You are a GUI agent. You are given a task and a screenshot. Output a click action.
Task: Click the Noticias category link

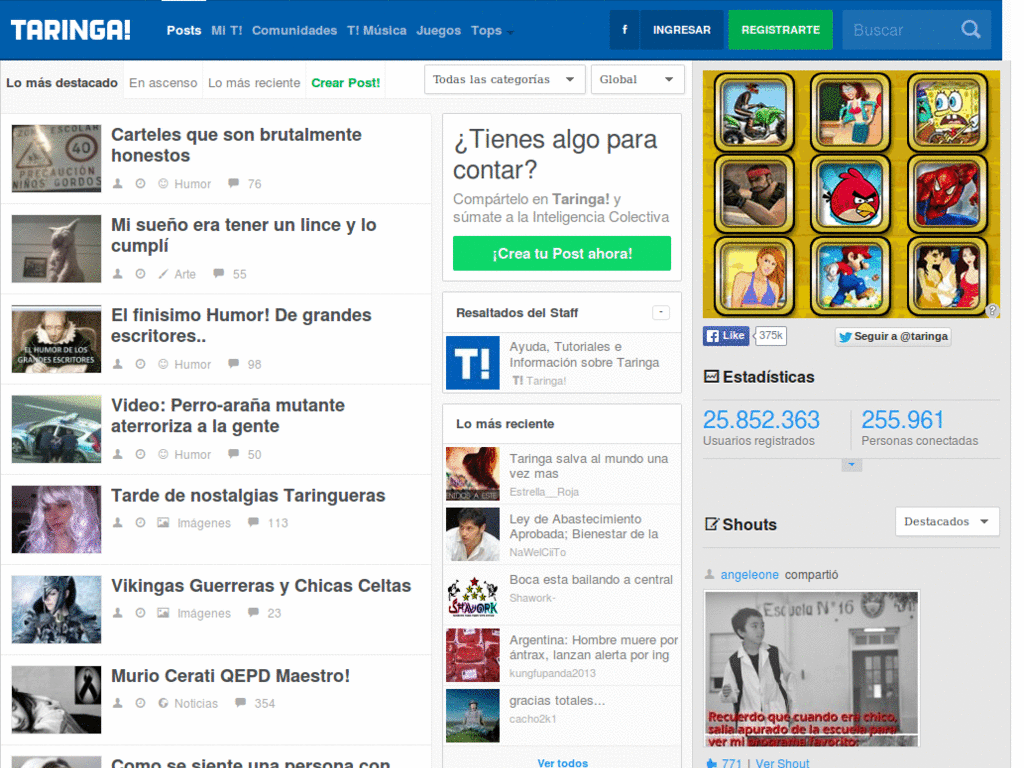(196, 703)
